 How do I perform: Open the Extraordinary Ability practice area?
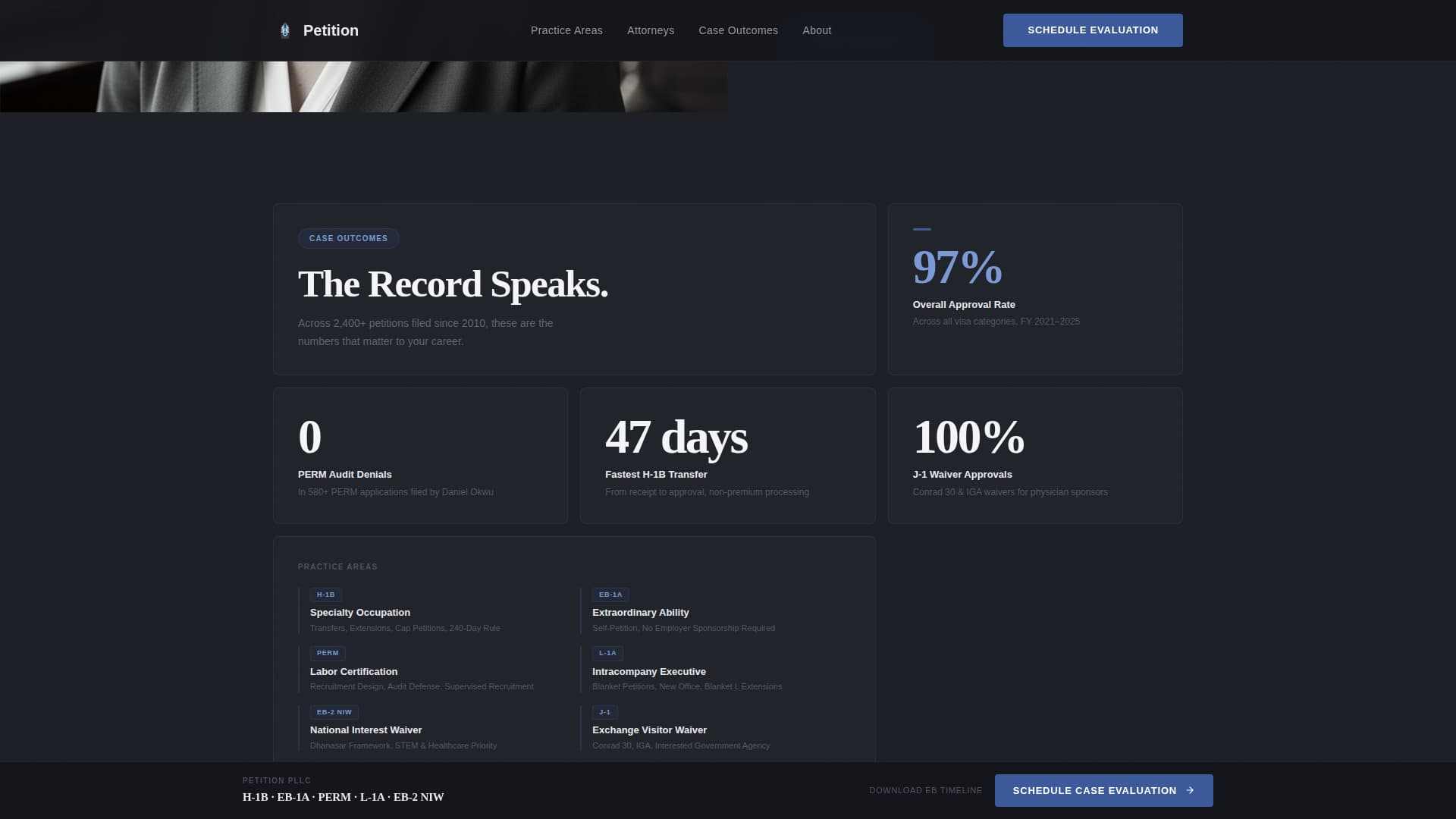(641, 612)
